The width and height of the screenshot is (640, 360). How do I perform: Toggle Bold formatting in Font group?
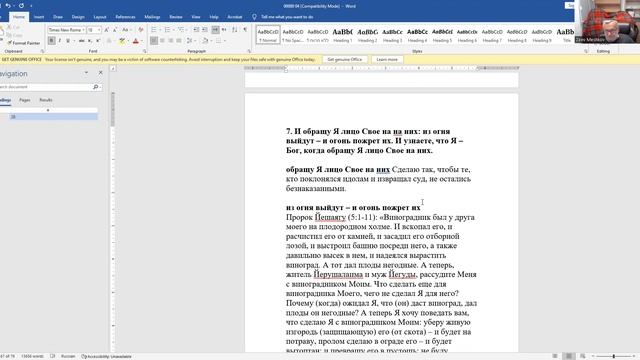click(x=51, y=41)
